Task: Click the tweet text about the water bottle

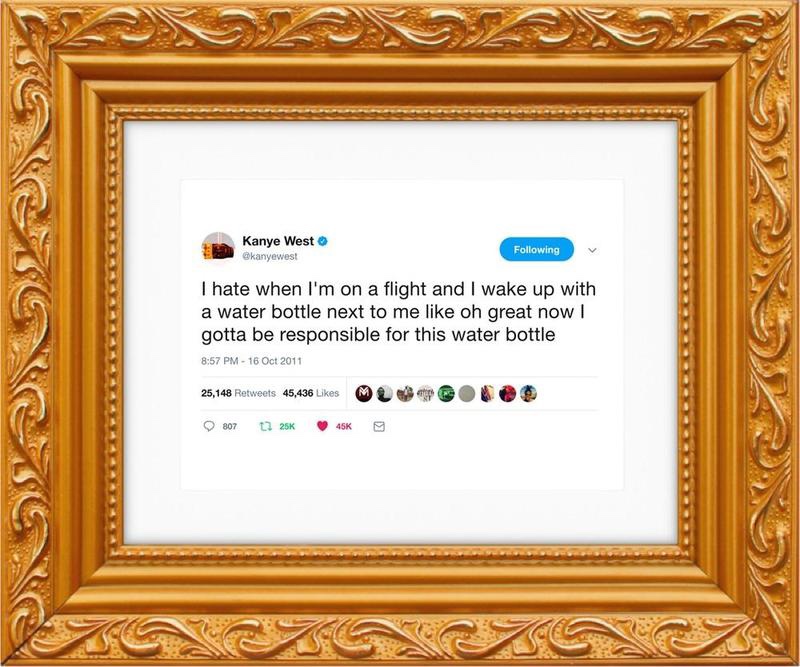Action: 398,312
